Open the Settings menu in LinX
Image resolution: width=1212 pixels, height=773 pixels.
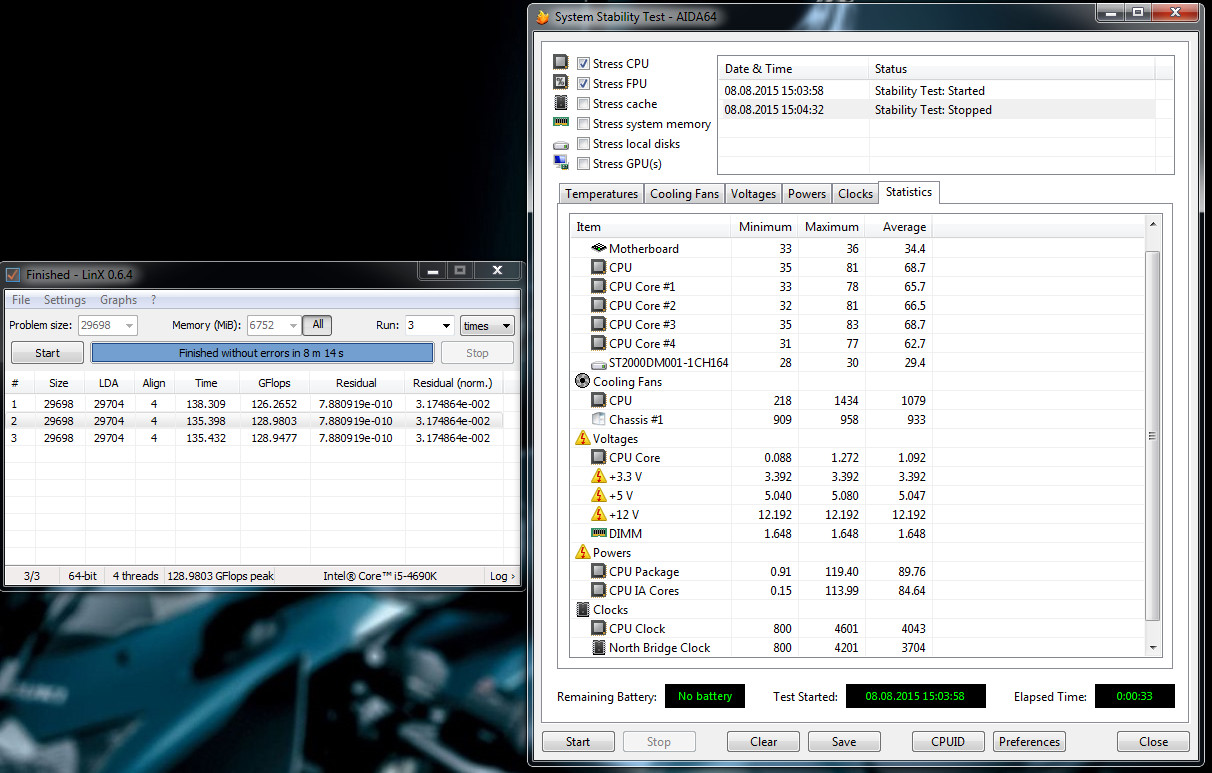(x=65, y=300)
